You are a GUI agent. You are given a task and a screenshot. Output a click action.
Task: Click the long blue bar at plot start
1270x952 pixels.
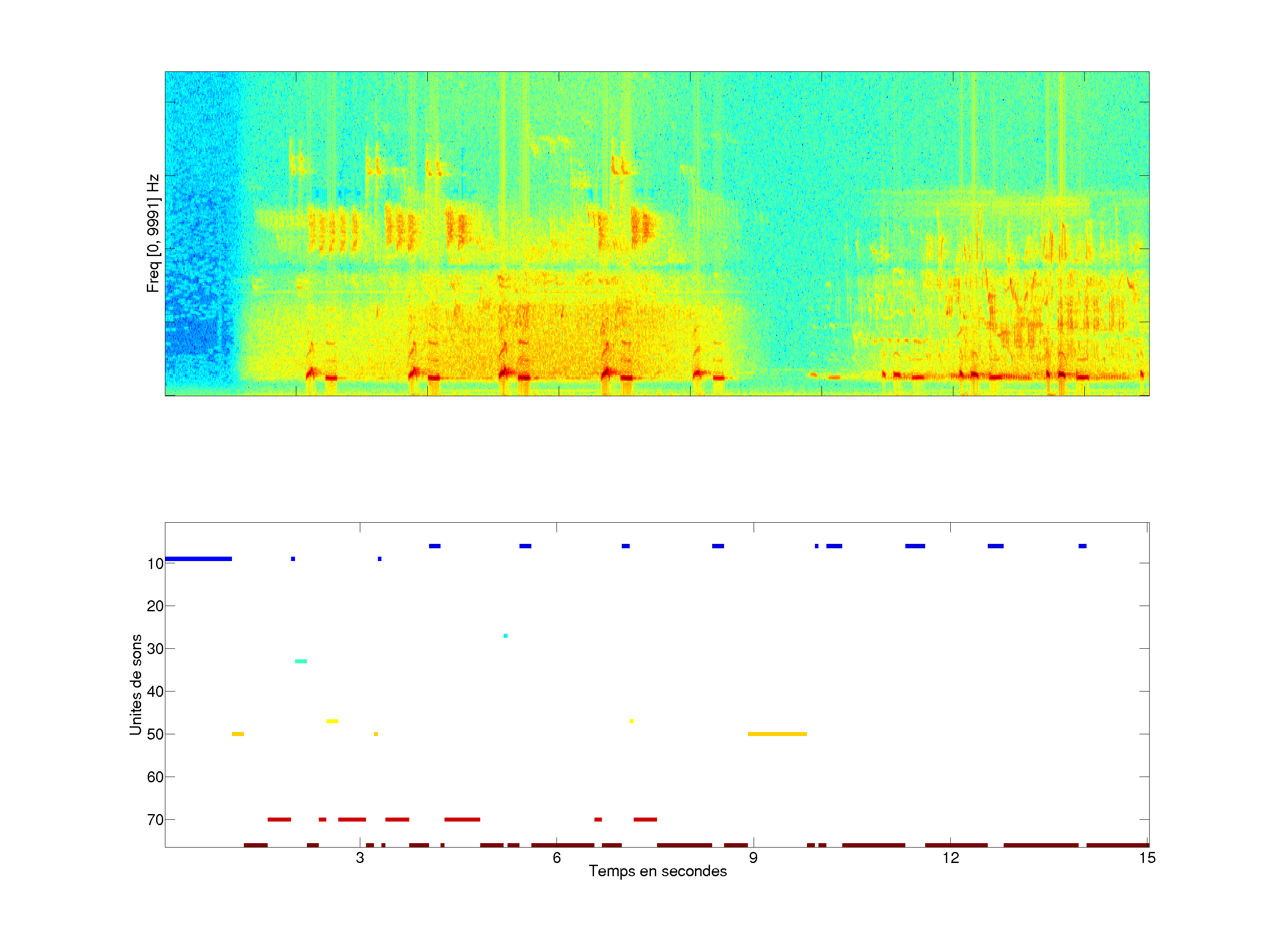(x=198, y=559)
